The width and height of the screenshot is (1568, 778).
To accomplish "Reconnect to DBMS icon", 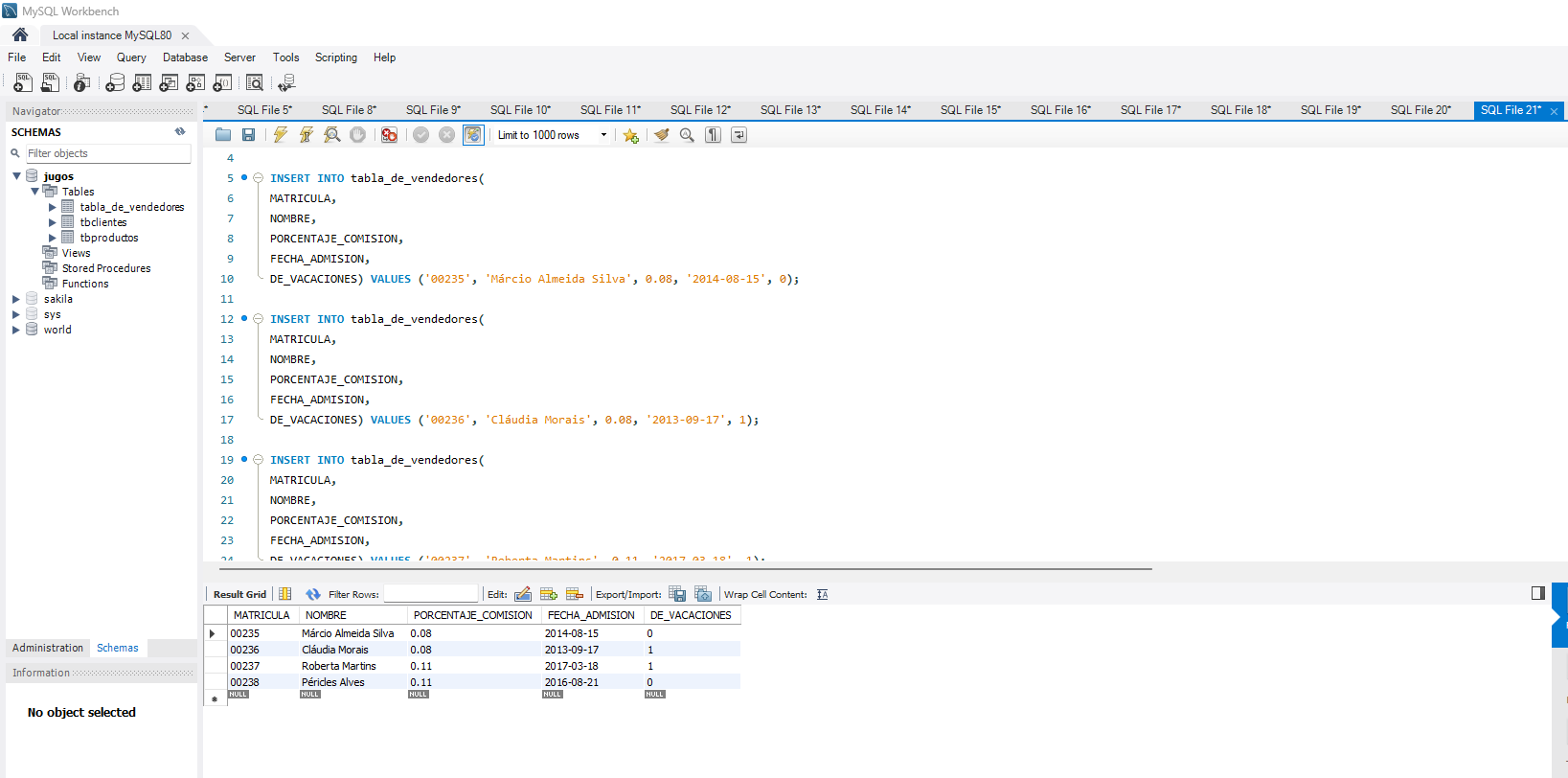I will (286, 83).
